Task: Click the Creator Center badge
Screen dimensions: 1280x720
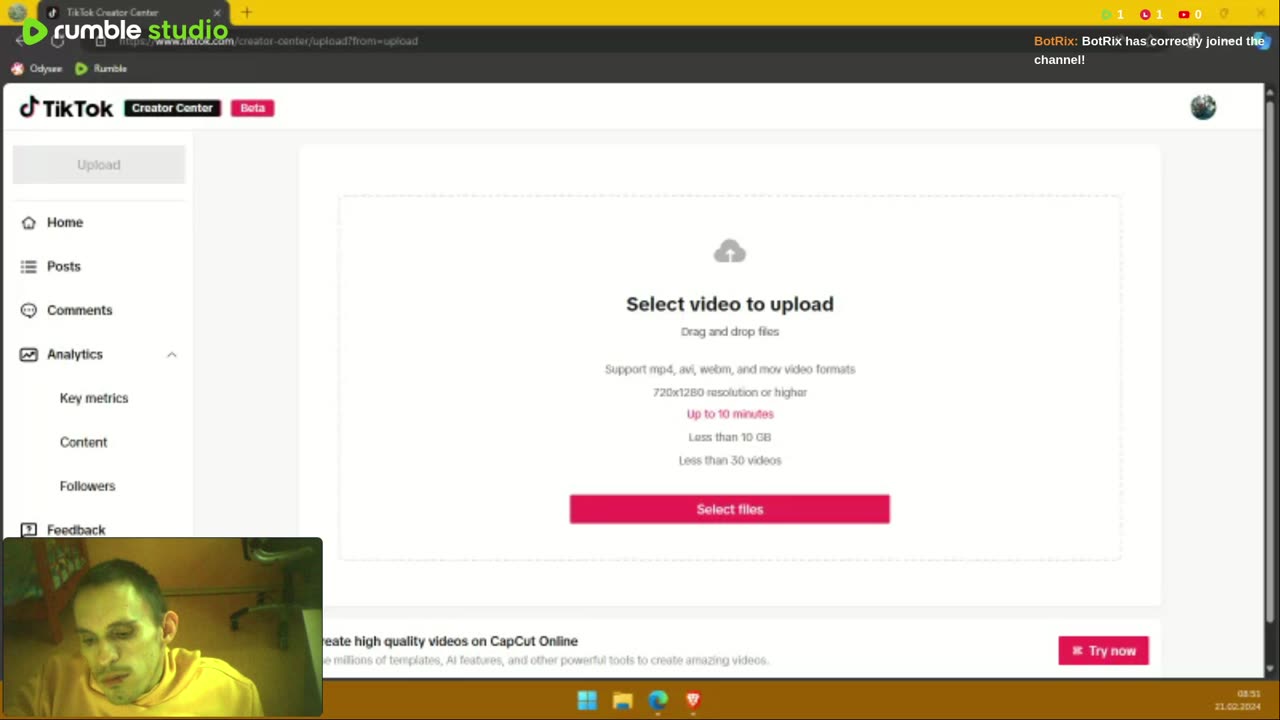Action: click(173, 108)
